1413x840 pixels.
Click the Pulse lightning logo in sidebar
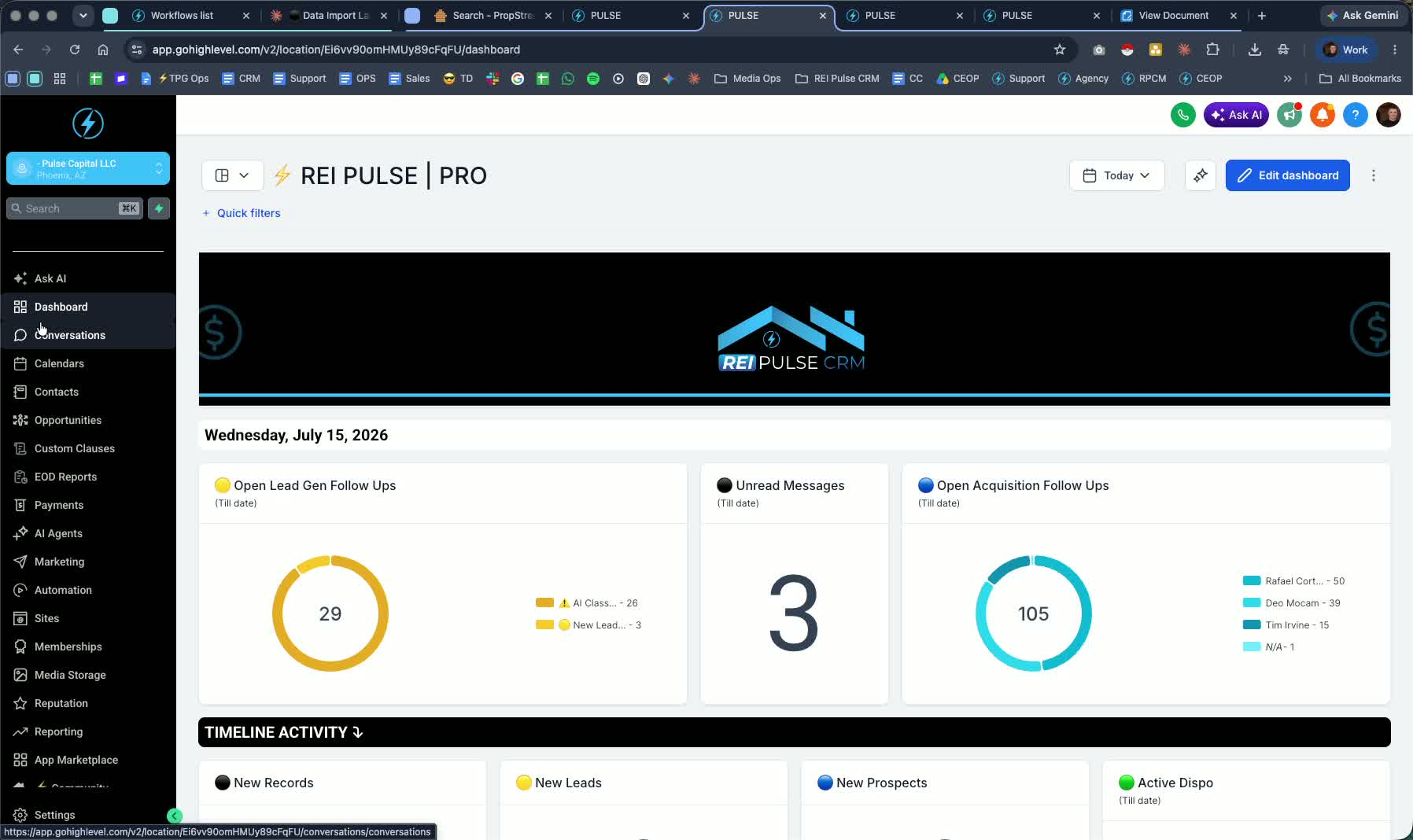click(88, 123)
